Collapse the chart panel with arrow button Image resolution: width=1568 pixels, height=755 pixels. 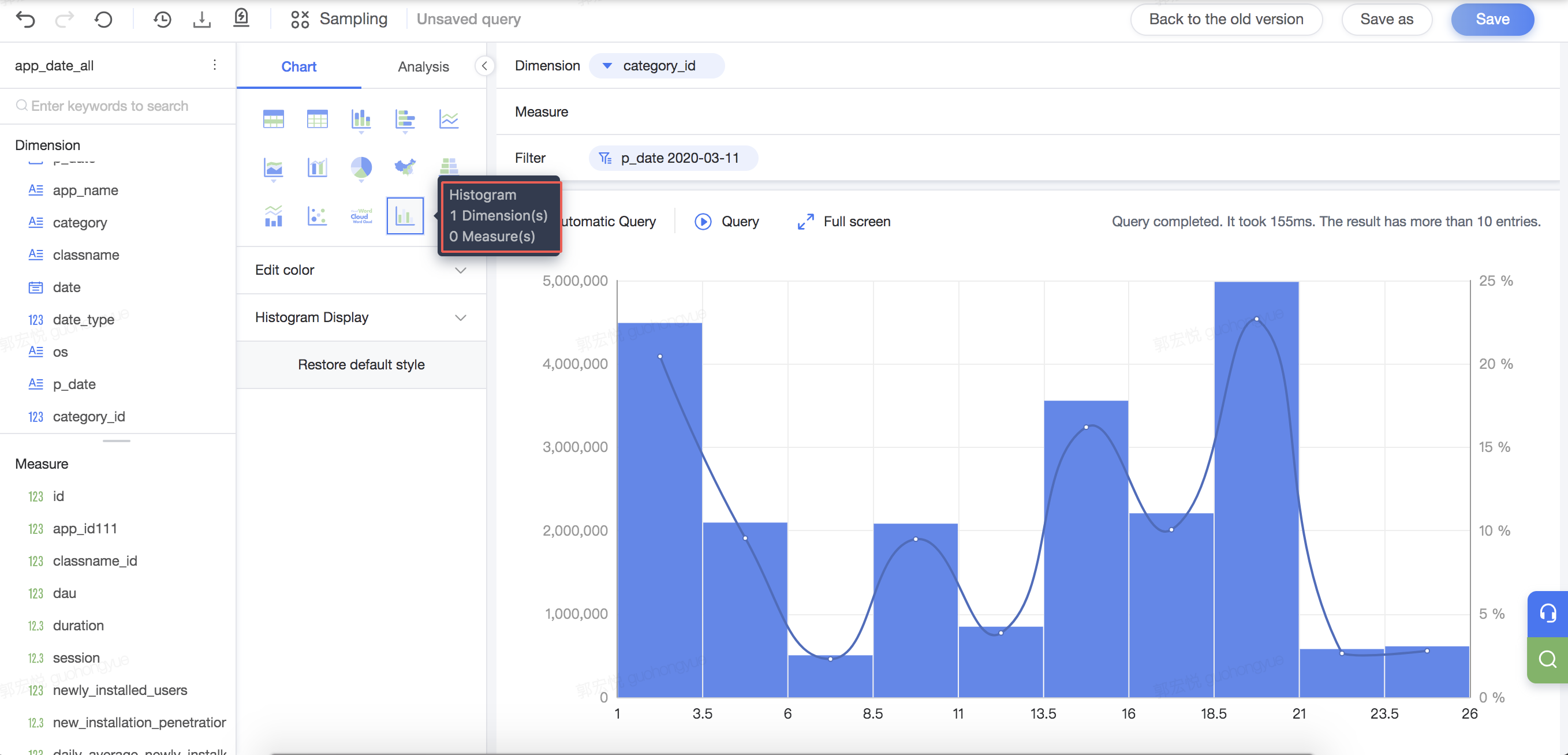484,66
